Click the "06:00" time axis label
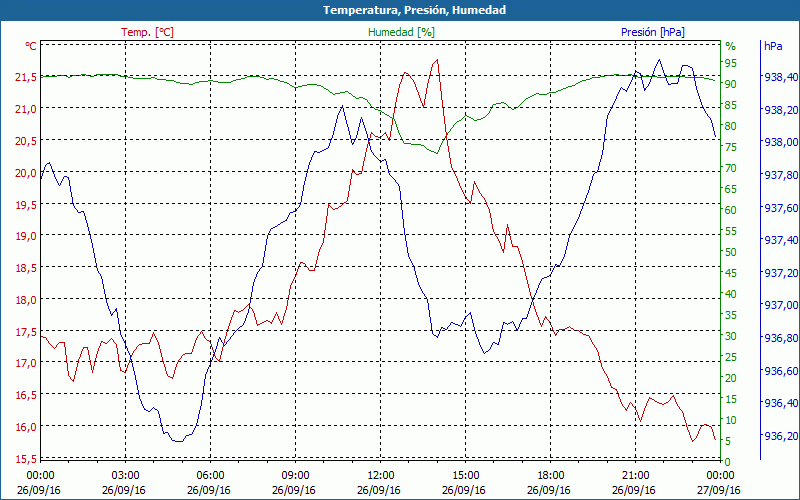 [210, 476]
